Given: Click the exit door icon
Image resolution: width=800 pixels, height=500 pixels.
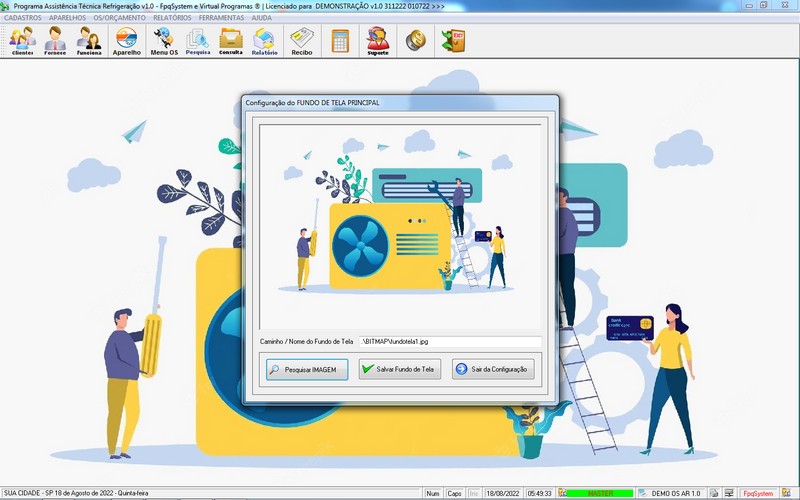Looking at the screenshot, I should (453, 41).
